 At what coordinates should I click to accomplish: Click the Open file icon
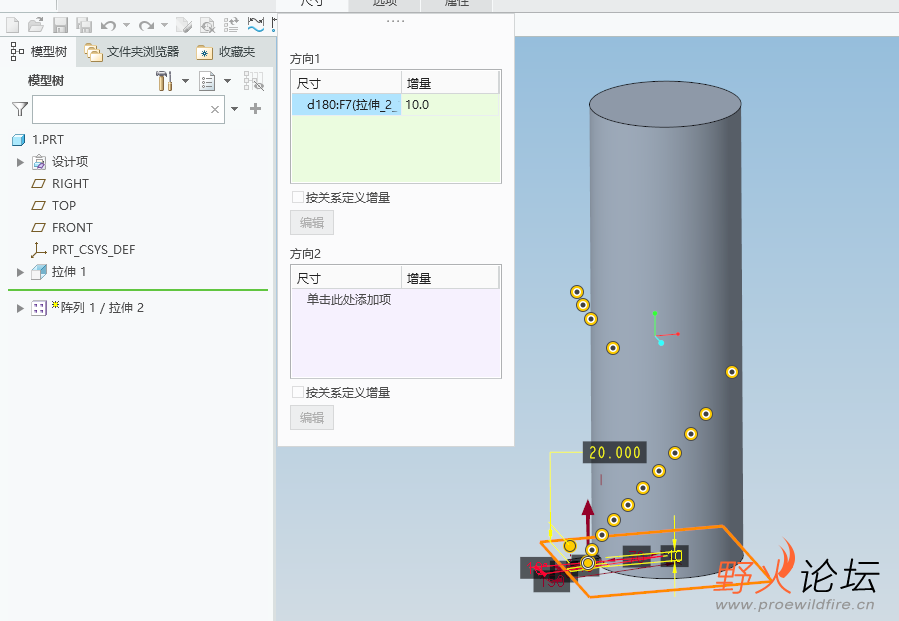point(36,25)
